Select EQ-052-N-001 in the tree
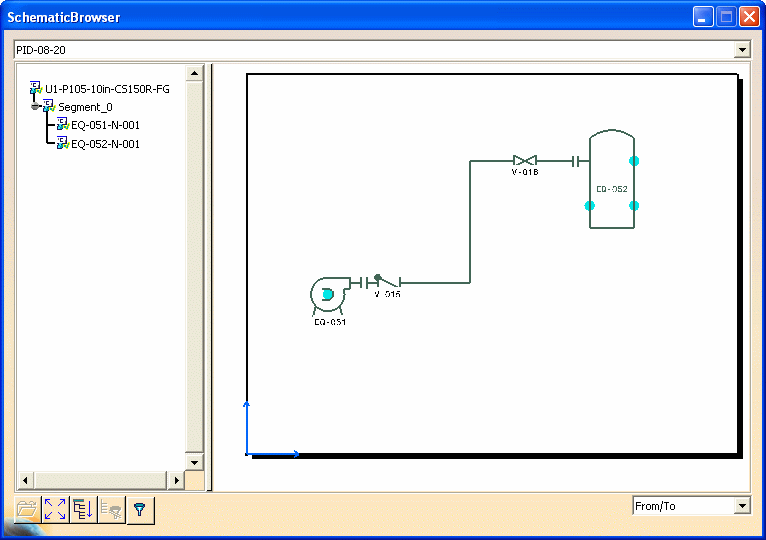The height and width of the screenshot is (540, 766). point(105,144)
